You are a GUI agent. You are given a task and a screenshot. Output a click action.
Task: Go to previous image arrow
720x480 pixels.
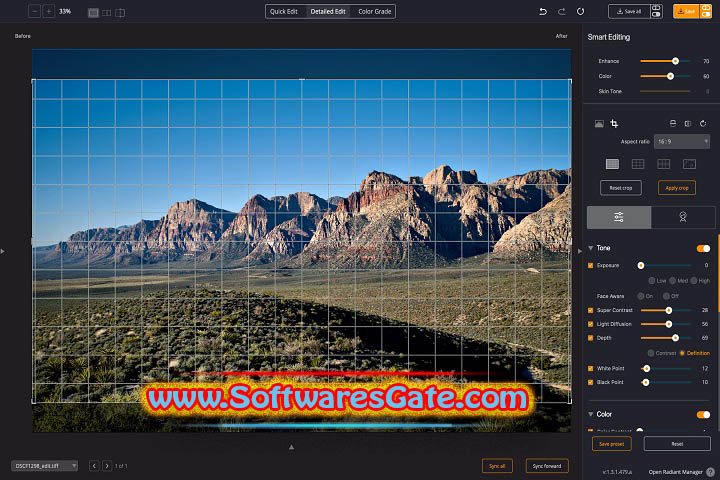coord(94,466)
